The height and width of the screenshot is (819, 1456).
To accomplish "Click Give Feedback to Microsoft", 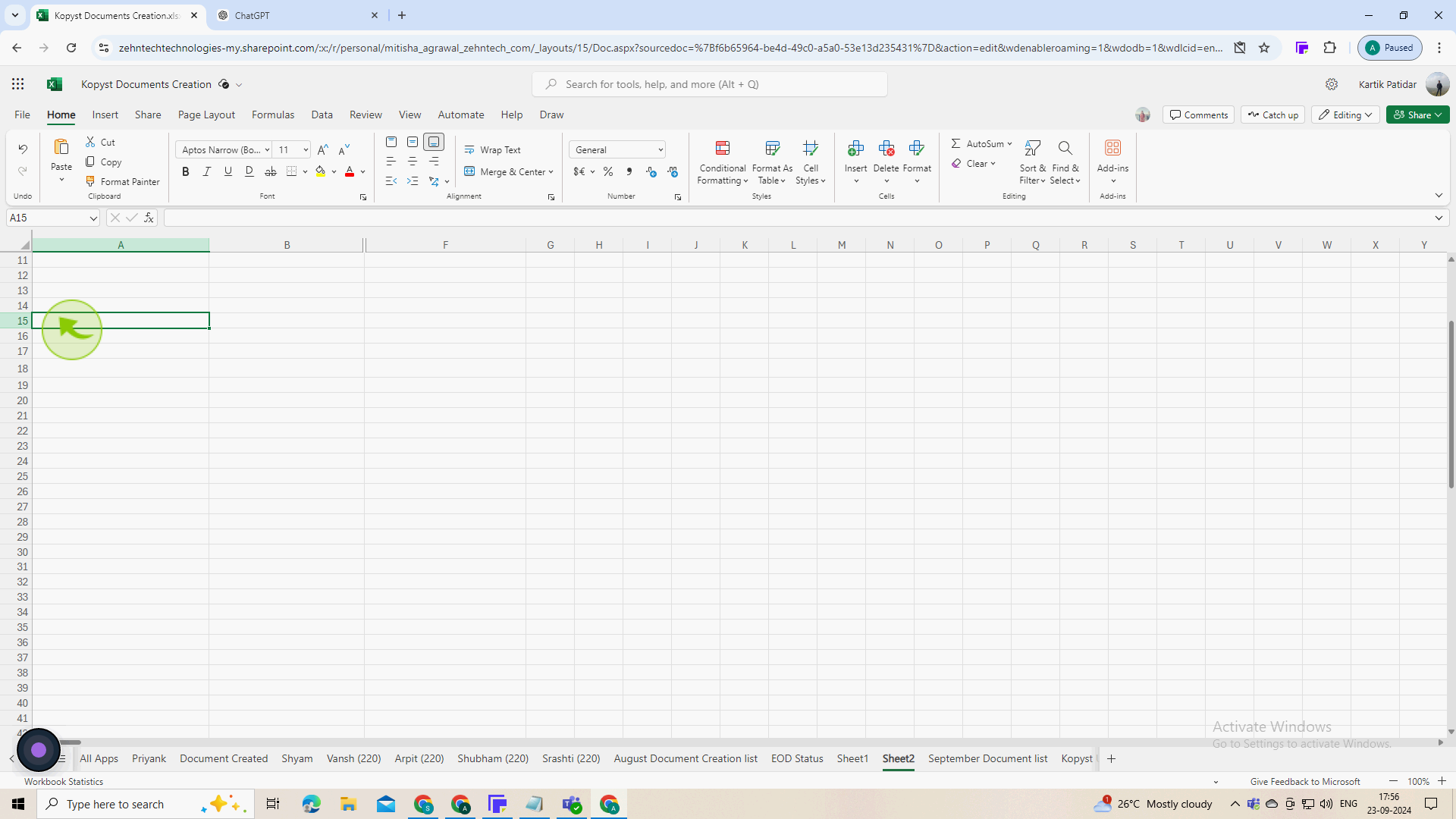I will click(x=1305, y=781).
